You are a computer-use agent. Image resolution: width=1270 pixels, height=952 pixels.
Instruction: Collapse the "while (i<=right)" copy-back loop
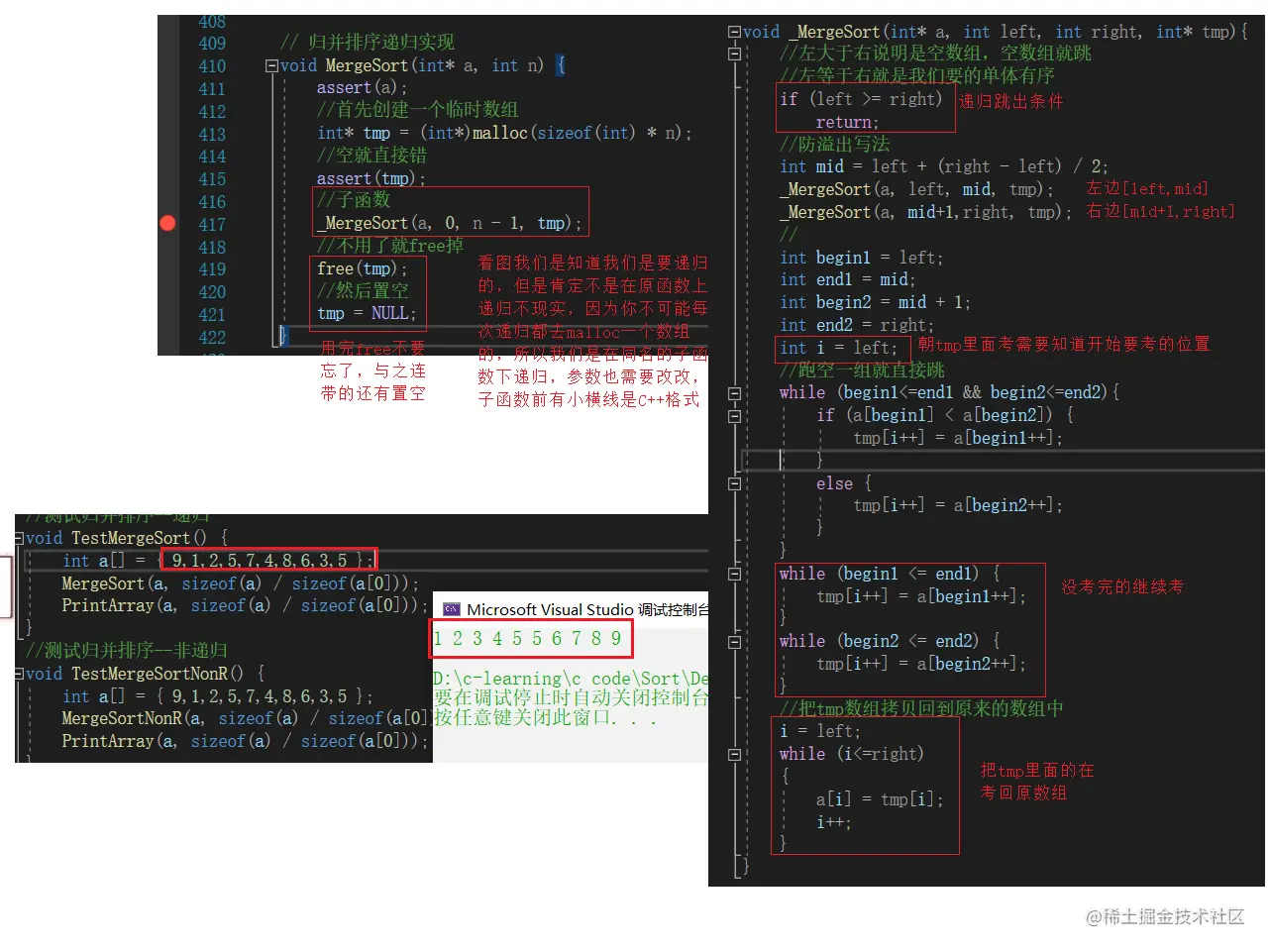coord(734,754)
